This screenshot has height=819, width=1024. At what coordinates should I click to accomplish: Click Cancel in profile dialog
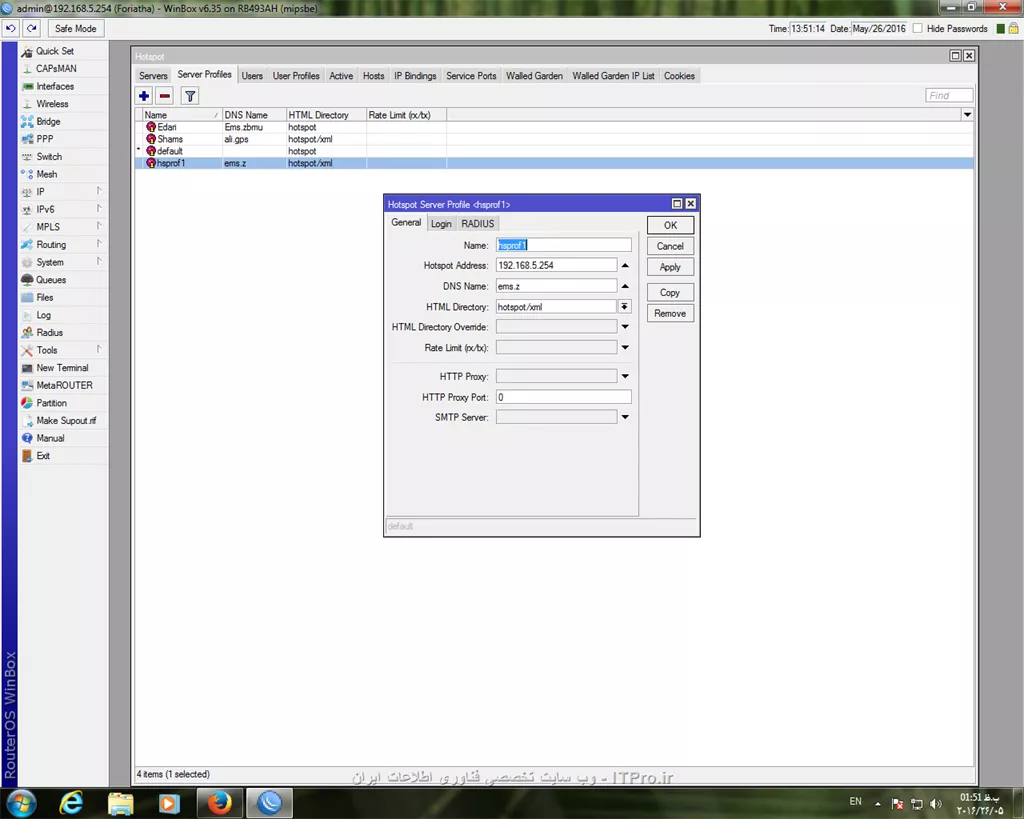670,246
